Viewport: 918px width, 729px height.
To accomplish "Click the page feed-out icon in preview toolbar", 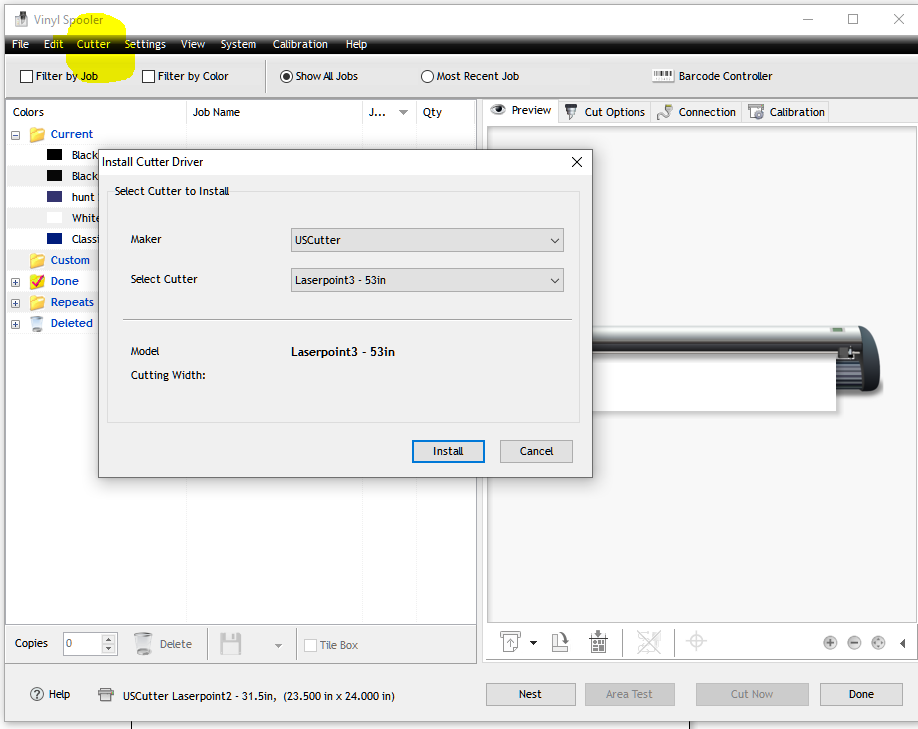I will coord(510,642).
